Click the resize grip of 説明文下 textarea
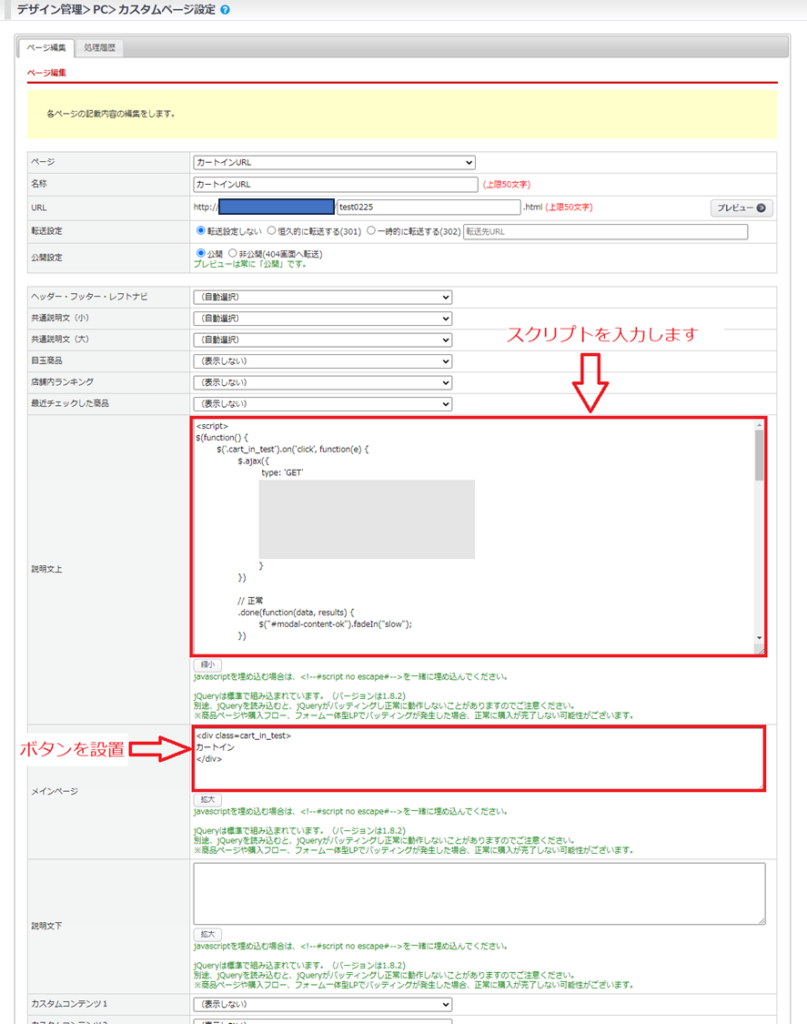807x1024 pixels. (x=761, y=920)
